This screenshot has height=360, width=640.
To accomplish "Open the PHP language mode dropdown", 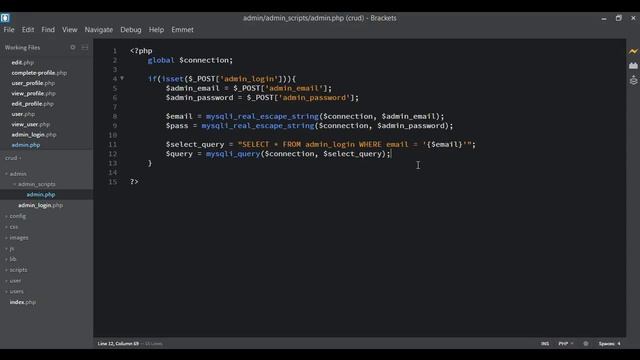I will pos(566,344).
